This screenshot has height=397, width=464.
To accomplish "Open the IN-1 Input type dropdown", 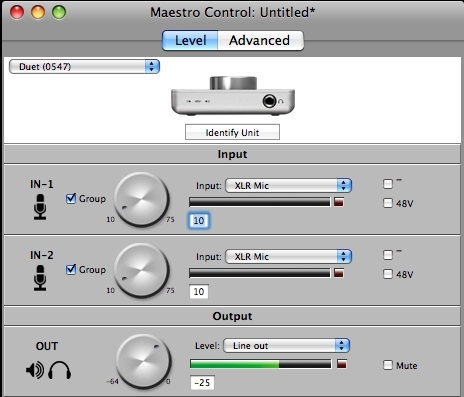I will 289,186.
